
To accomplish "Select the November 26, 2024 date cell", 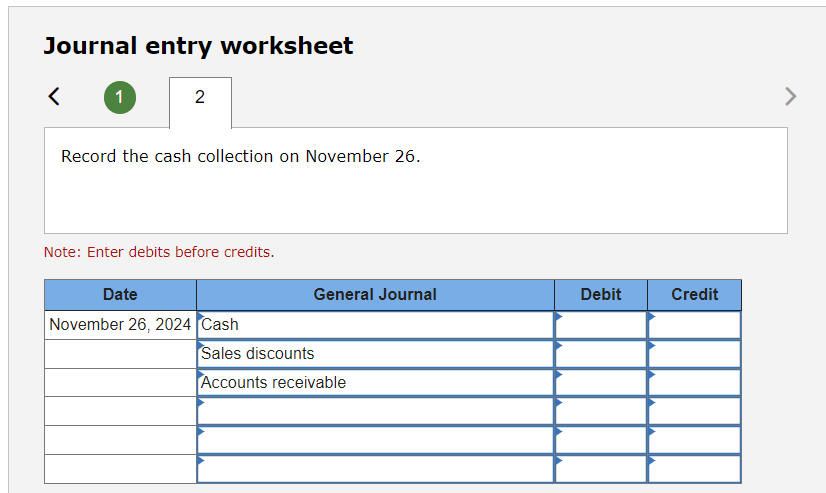I will tap(120, 325).
